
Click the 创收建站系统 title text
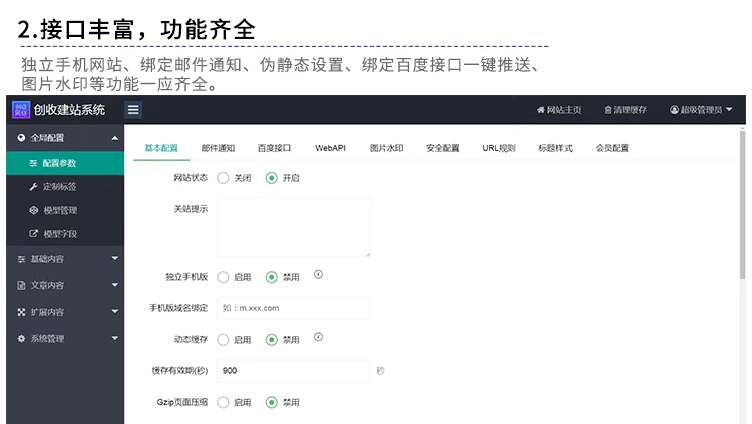click(69, 110)
